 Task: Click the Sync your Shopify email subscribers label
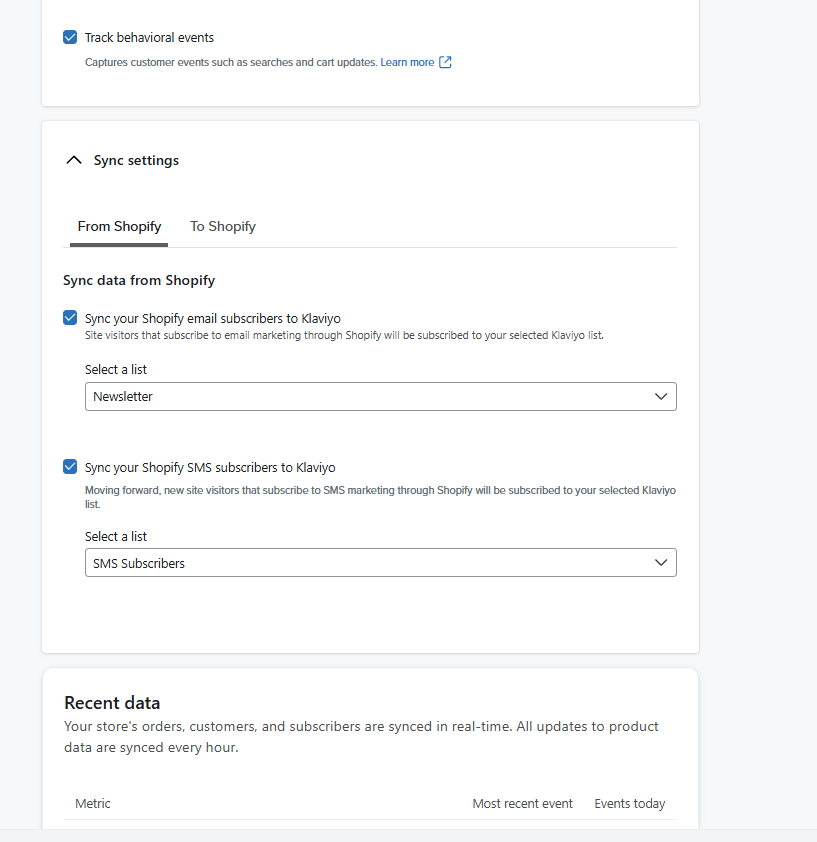coord(213,318)
